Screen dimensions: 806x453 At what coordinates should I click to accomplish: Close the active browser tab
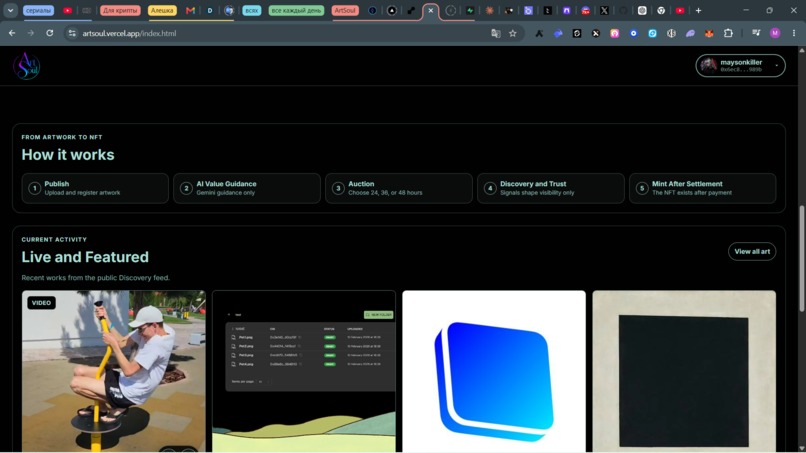431,10
